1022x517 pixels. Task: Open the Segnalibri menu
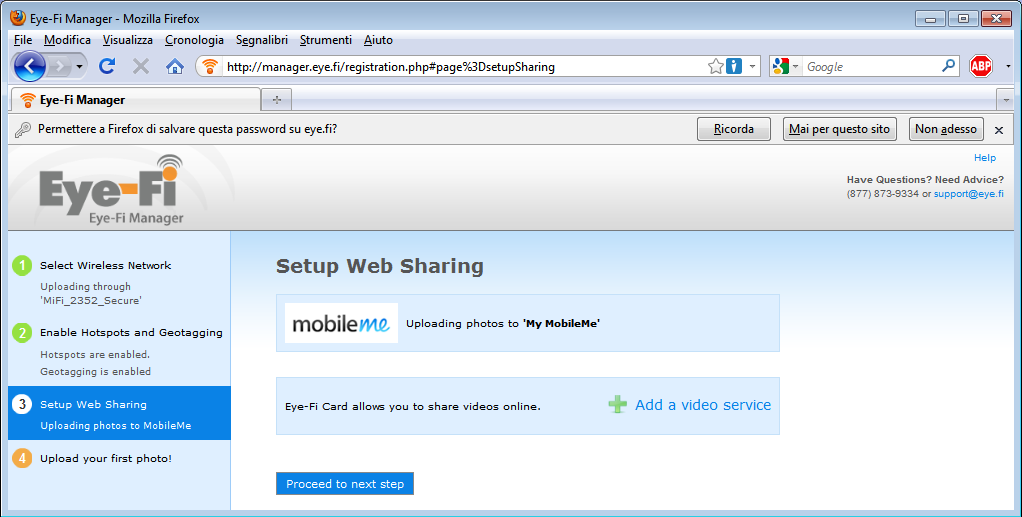261,40
